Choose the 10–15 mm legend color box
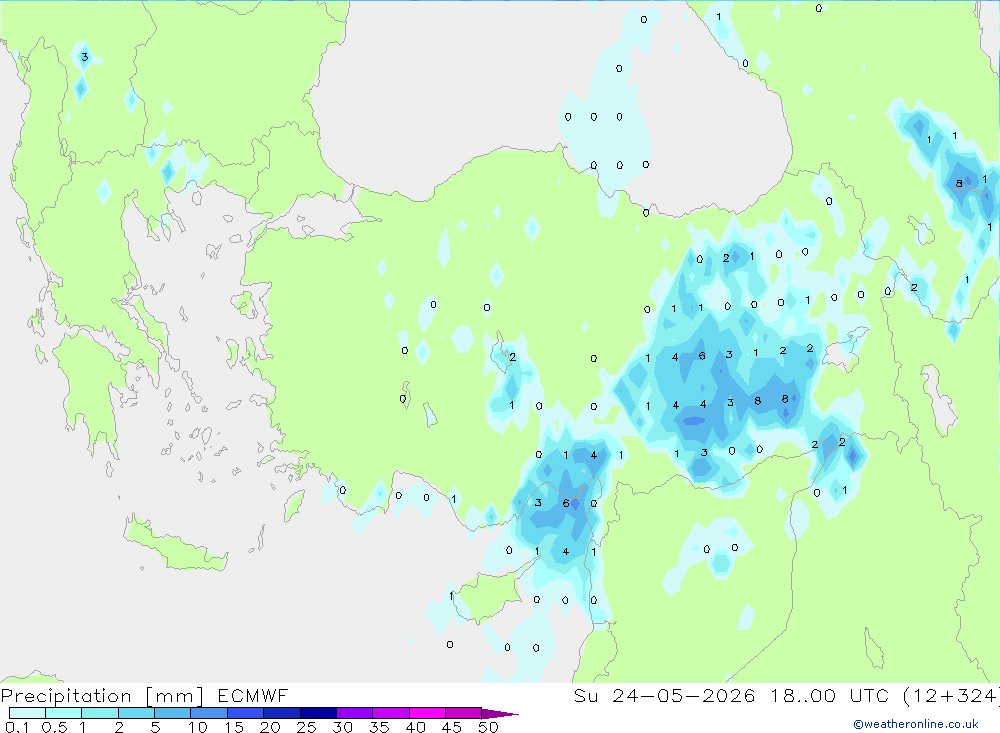The height and width of the screenshot is (733, 1000). coord(209,713)
